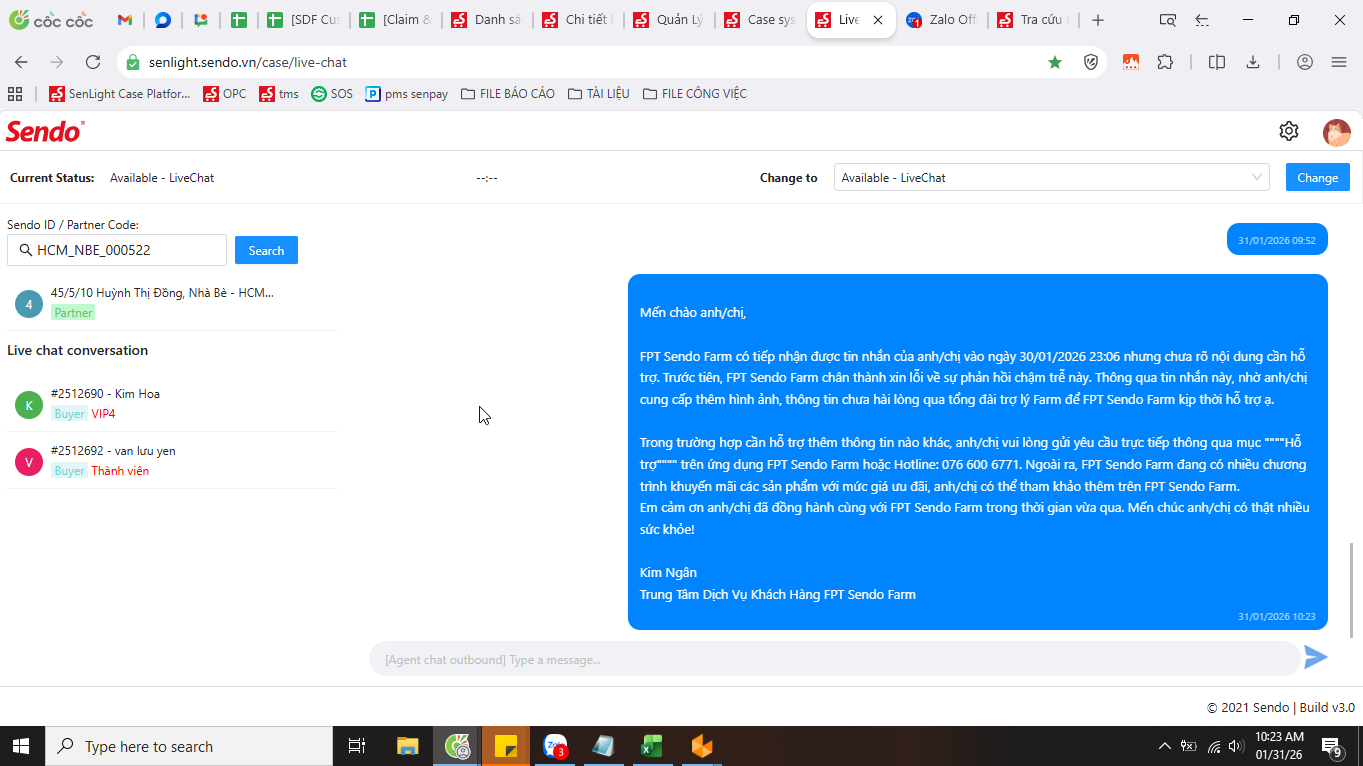The image size is (1363, 766).
Task: Open the browser extensions puzzle icon
Action: pyautogui.click(x=1165, y=62)
